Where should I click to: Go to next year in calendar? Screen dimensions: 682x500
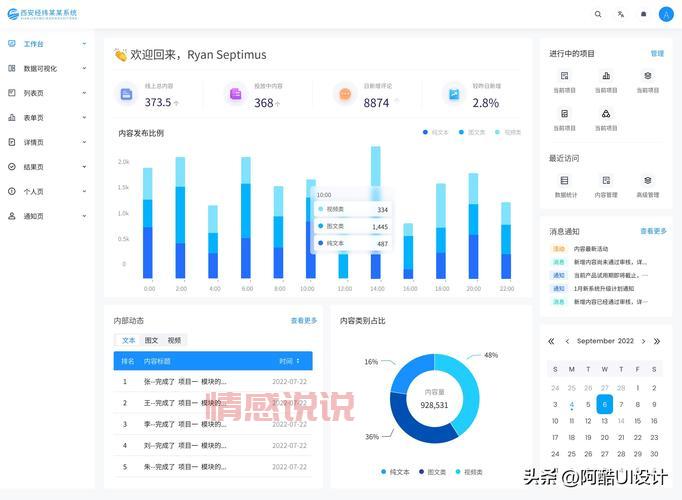[657, 341]
